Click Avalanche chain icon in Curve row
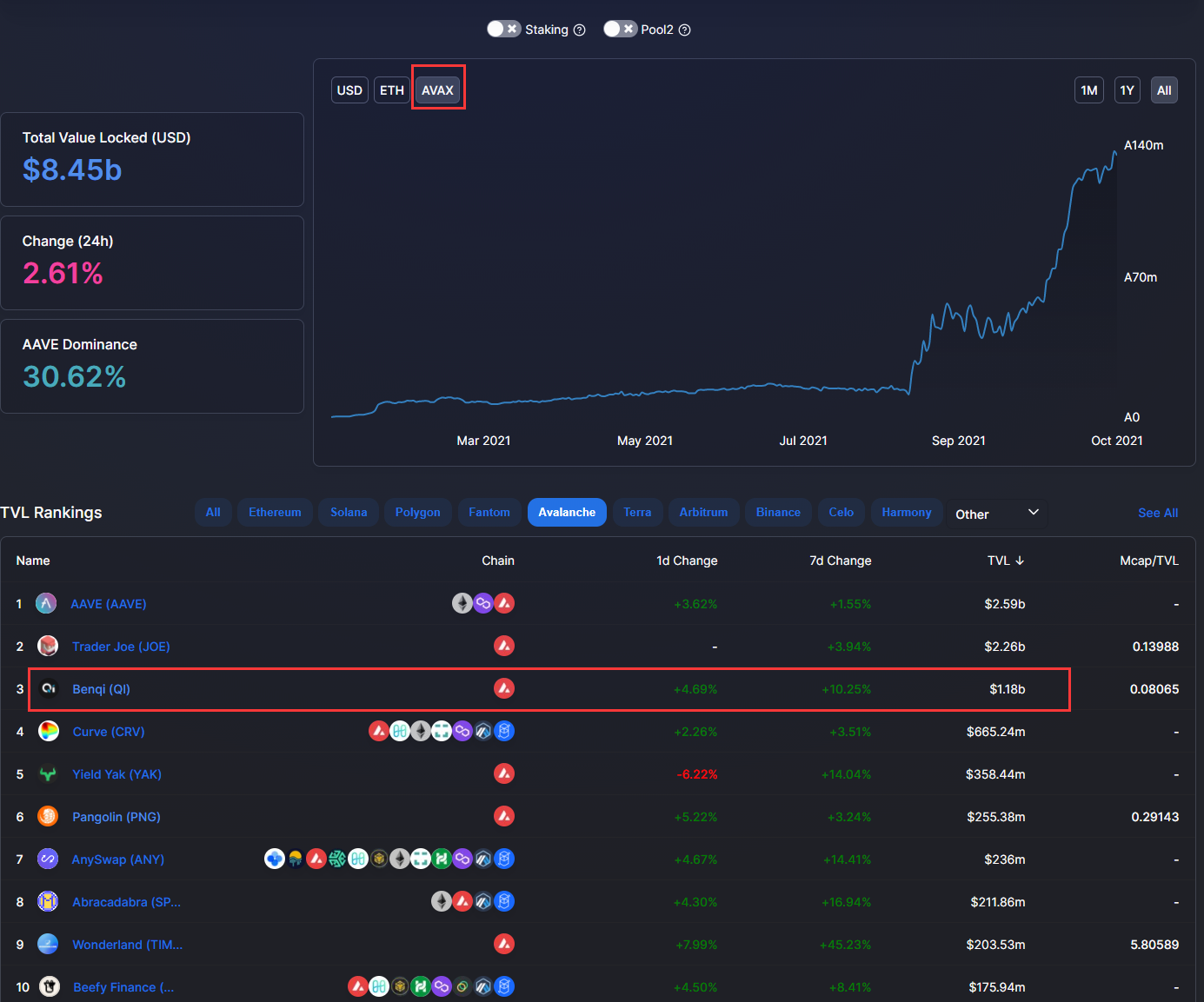This screenshot has height=1002, width=1204. (x=379, y=731)
